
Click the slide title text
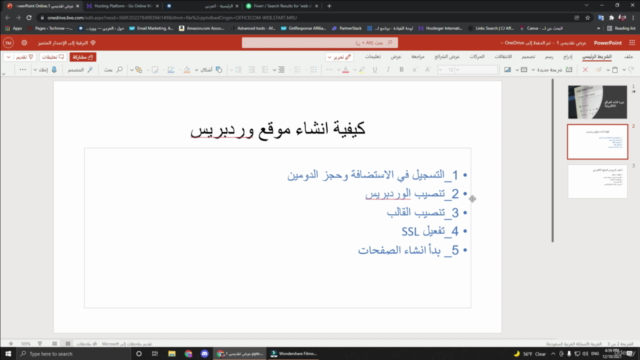pyautogui.click(x=278, y=129)
